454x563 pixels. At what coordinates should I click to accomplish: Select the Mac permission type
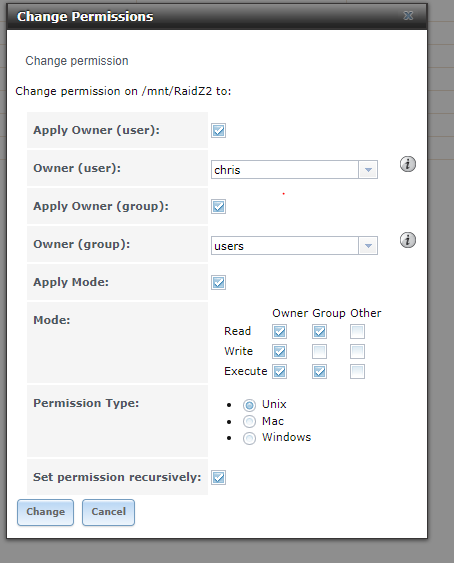pyautogui.click(x=249, y=422)
